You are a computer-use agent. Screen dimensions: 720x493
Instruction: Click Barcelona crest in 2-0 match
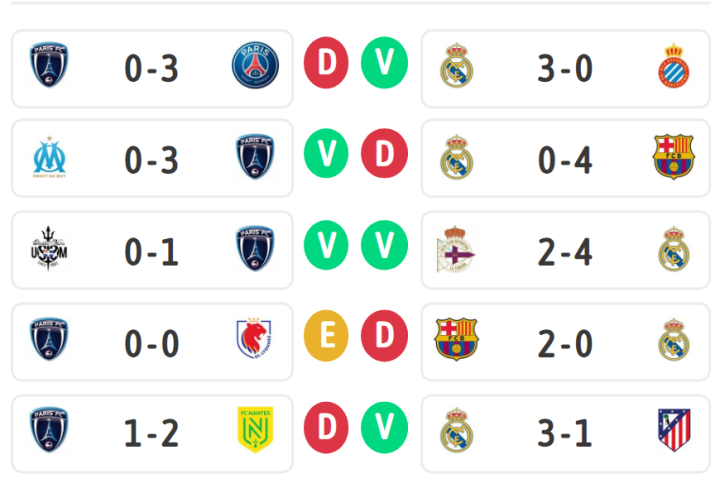pos(456,340)
